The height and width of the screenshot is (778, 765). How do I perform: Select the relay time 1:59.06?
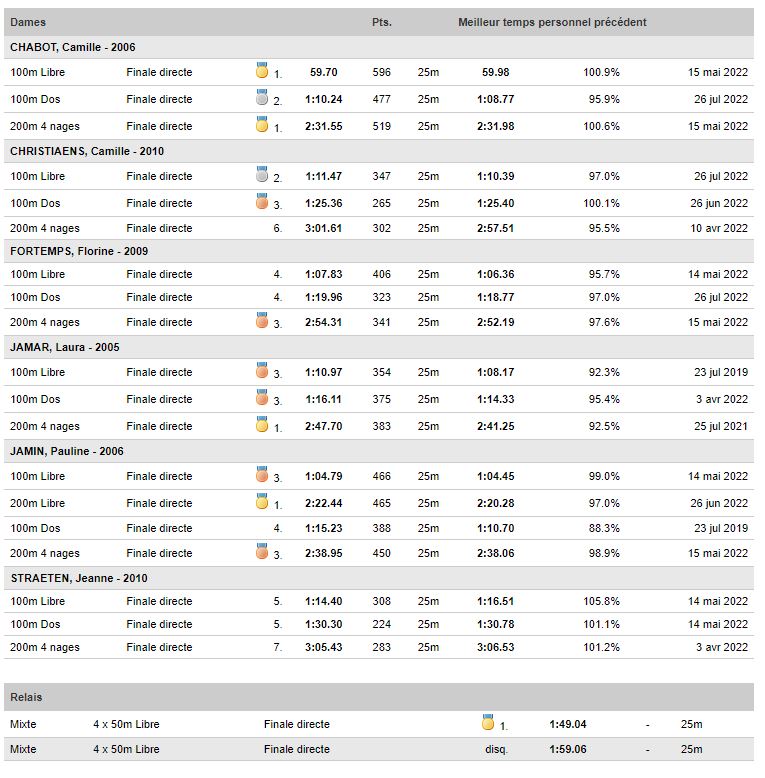[x=568, y=749]
